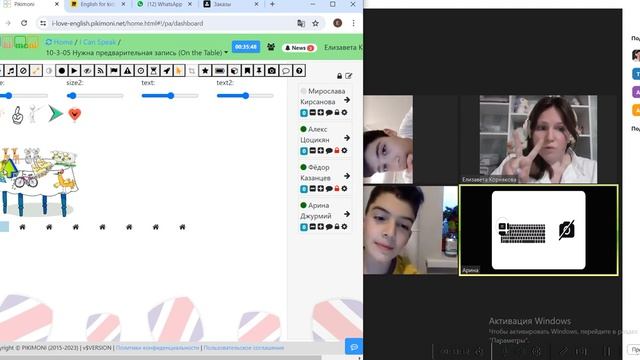This screenshot has height=360, width=640.
Task: Switch to the English for kids tab
Action: tap(98, 4)
